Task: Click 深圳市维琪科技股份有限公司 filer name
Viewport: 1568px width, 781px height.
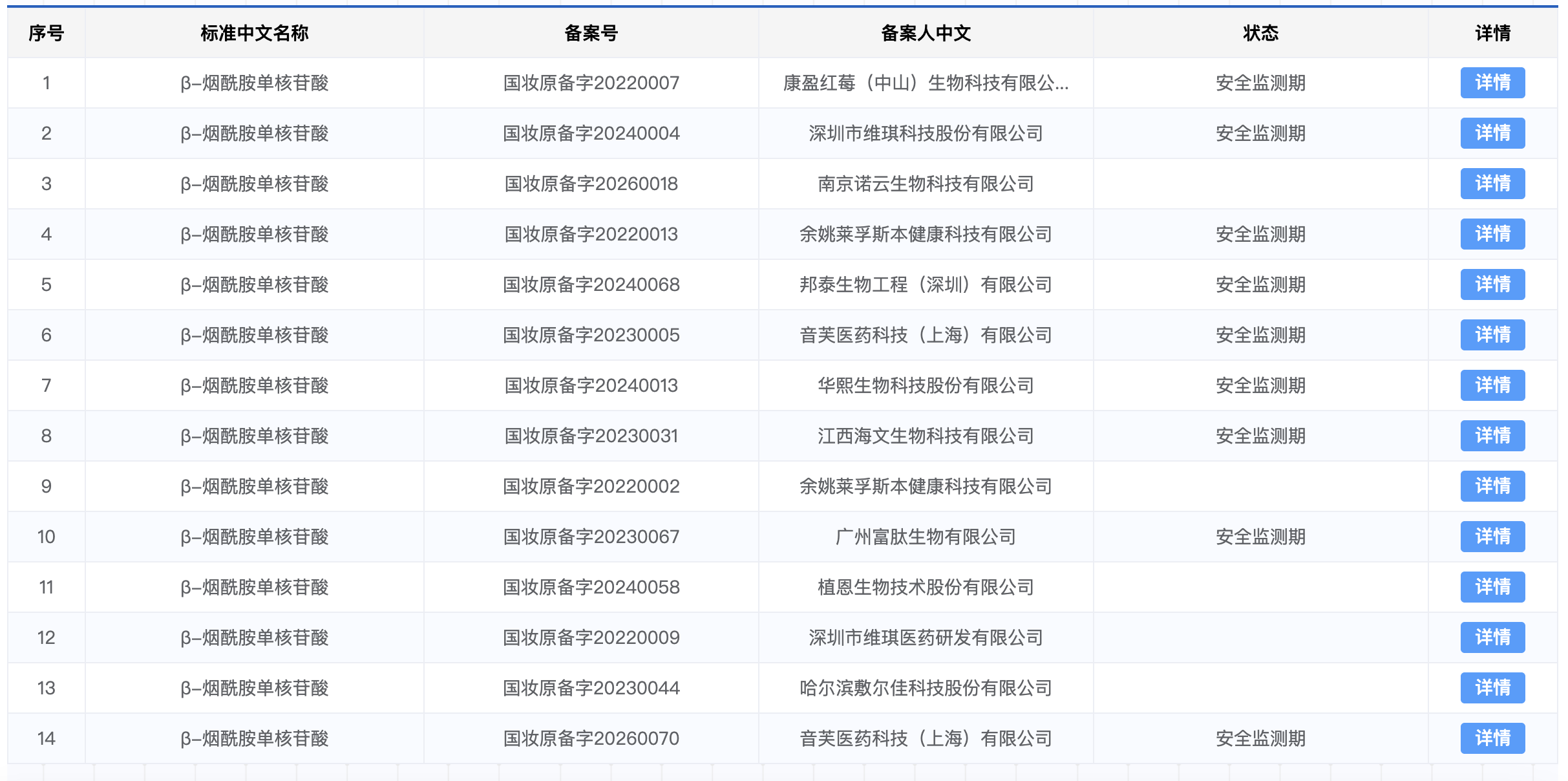Action: pyautogui.click(x=926, y=133)
